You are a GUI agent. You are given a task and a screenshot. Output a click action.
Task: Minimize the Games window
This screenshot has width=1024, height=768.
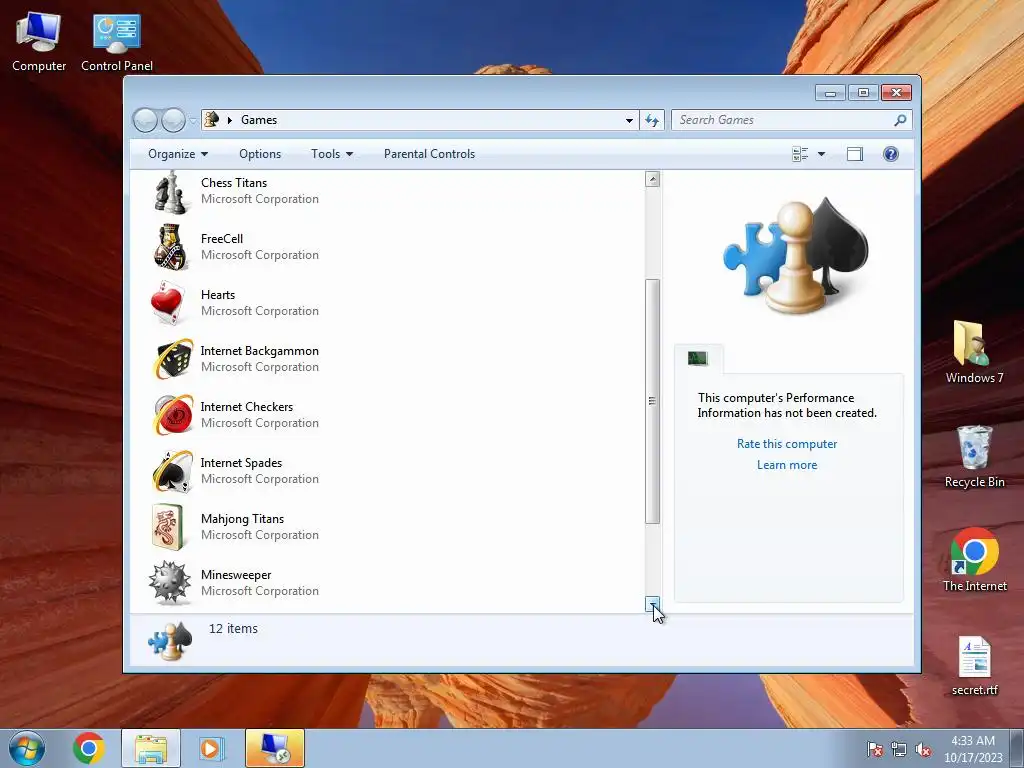[x=830, y=93]
